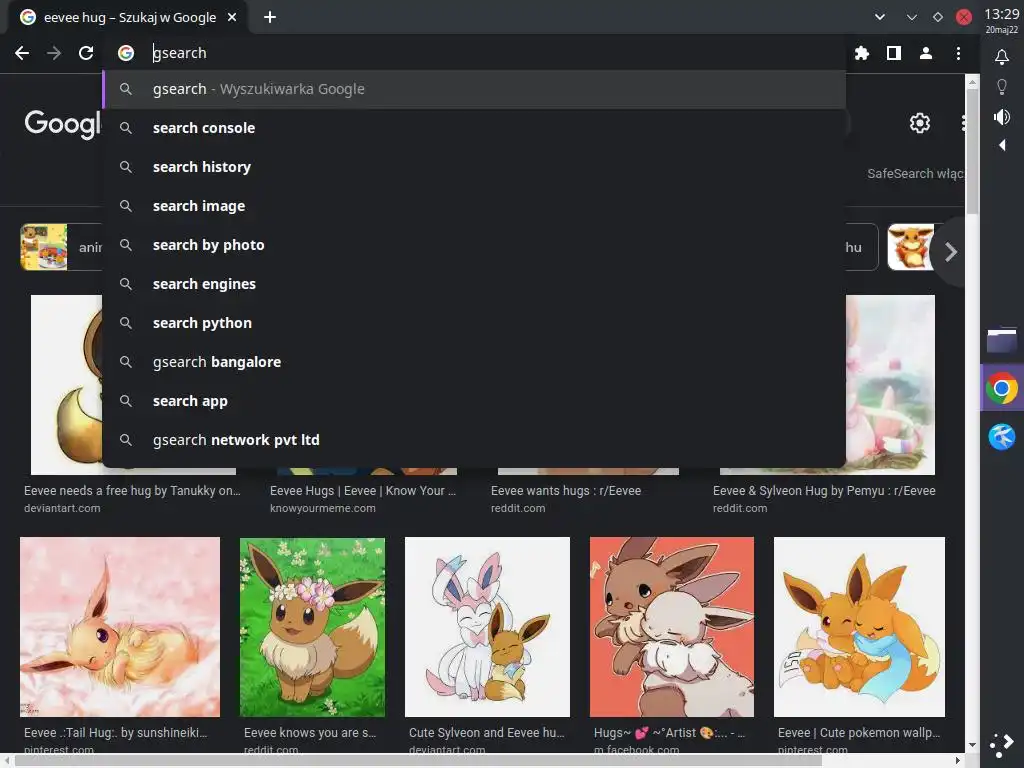Select 'search console' suggestion
Viewport: 1024px width, 768px height.
click(475, 128)
